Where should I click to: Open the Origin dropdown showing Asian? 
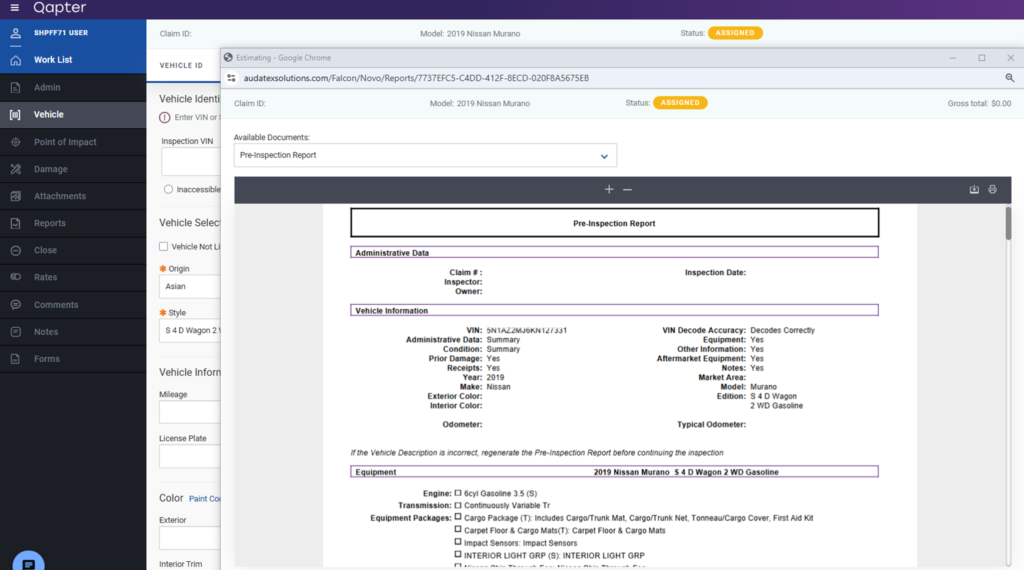click(190, 287)
